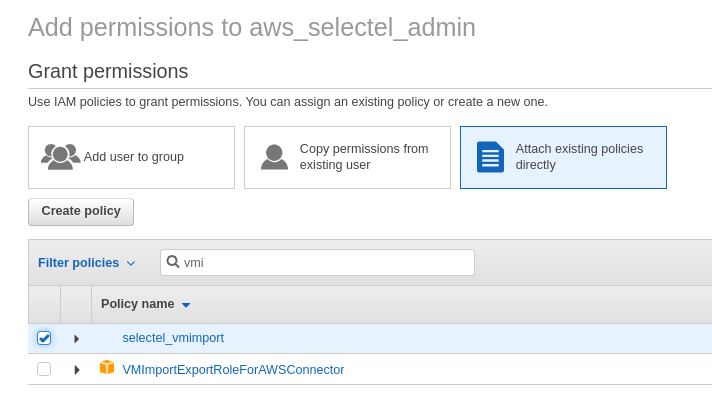Viewport: 712px width, 417px height.
Task: Click the orange AWS managed policy cube icon
Action: 107,367
